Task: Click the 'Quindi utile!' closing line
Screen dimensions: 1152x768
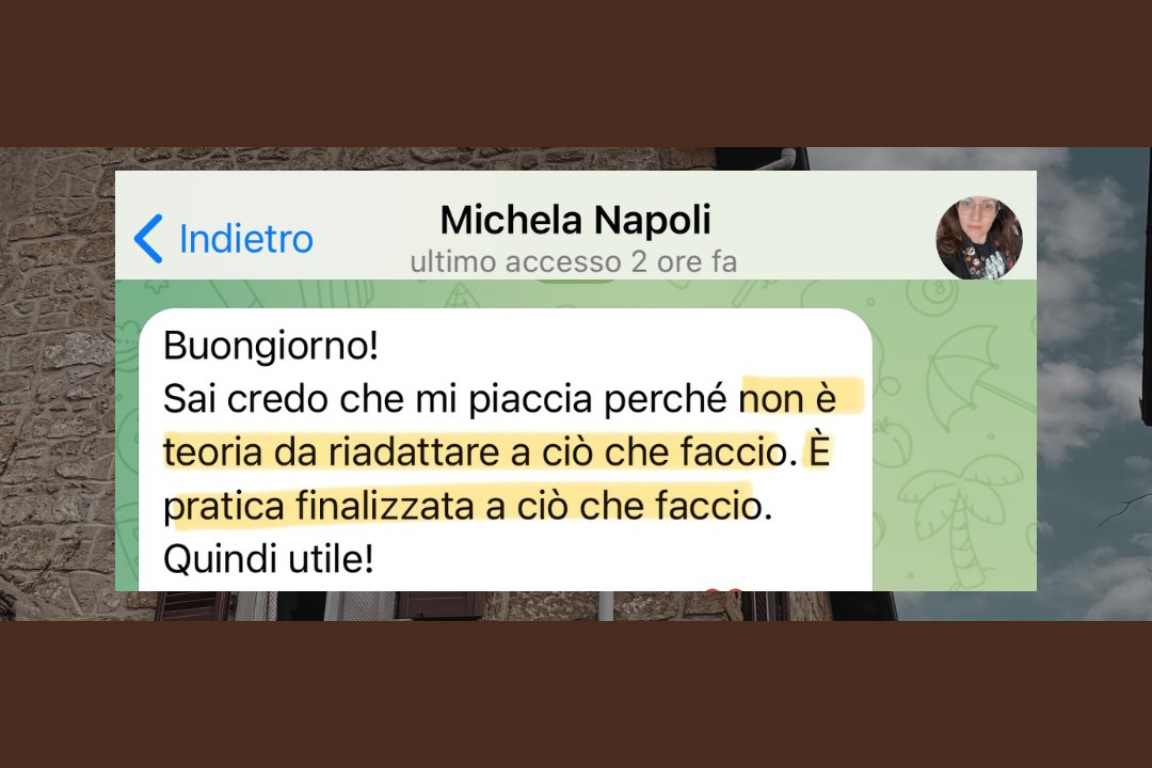Action: click(x=268, y=559)
